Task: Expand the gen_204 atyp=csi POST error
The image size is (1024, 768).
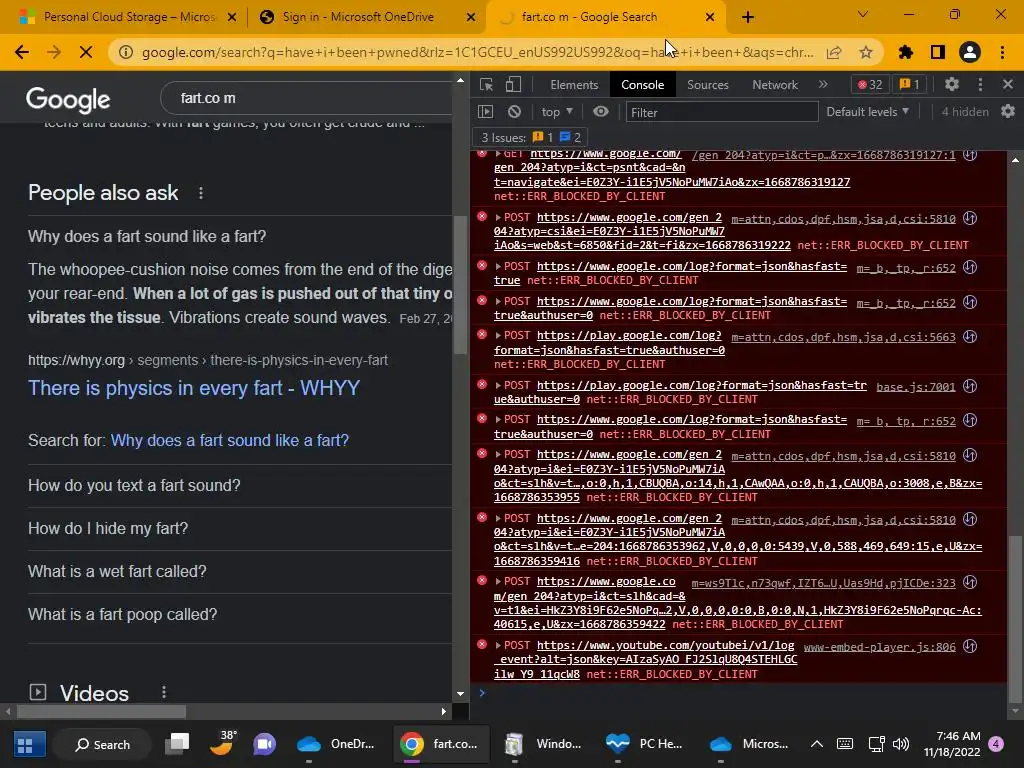Action: [498, 217]
